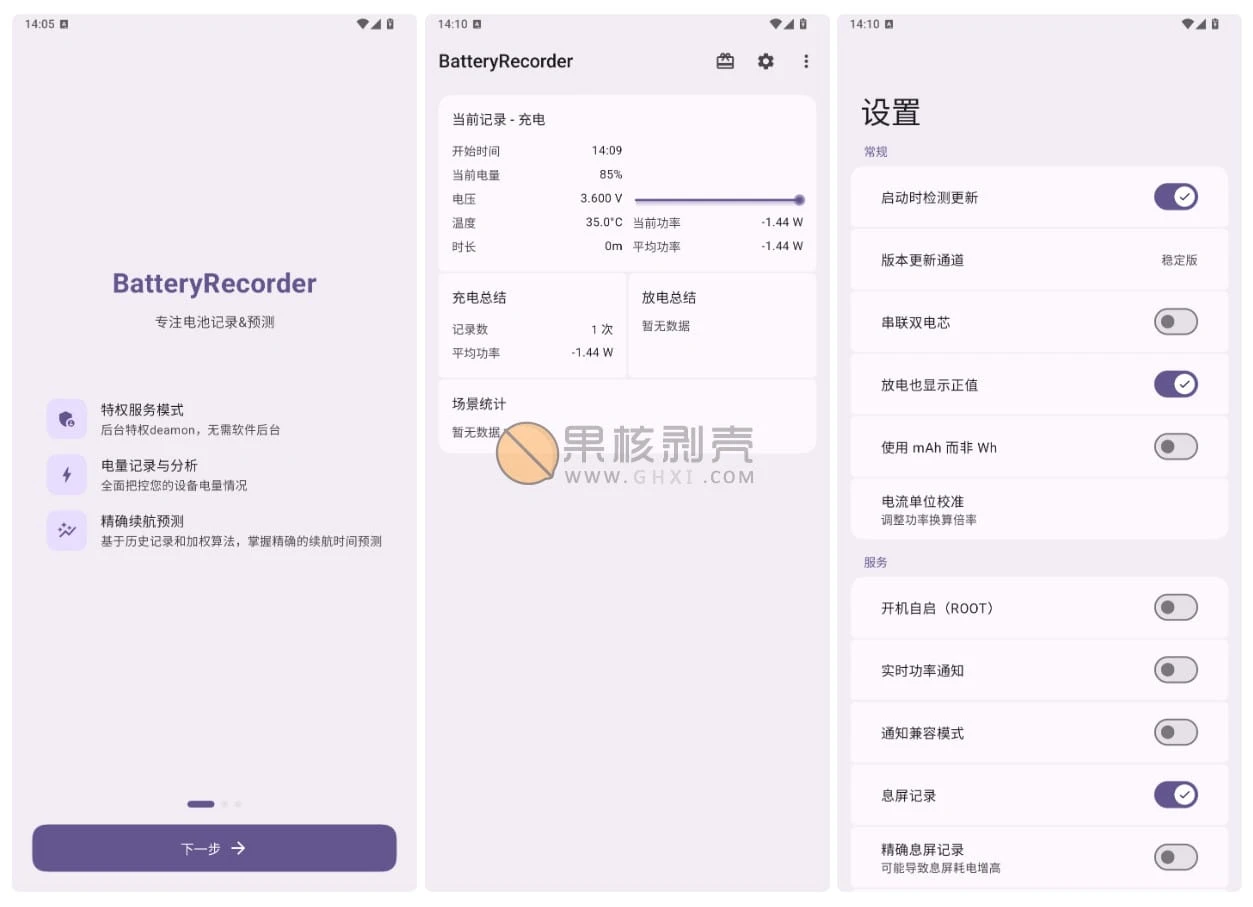
Task: Open settings via the gear icon
Action: [765, 61]
